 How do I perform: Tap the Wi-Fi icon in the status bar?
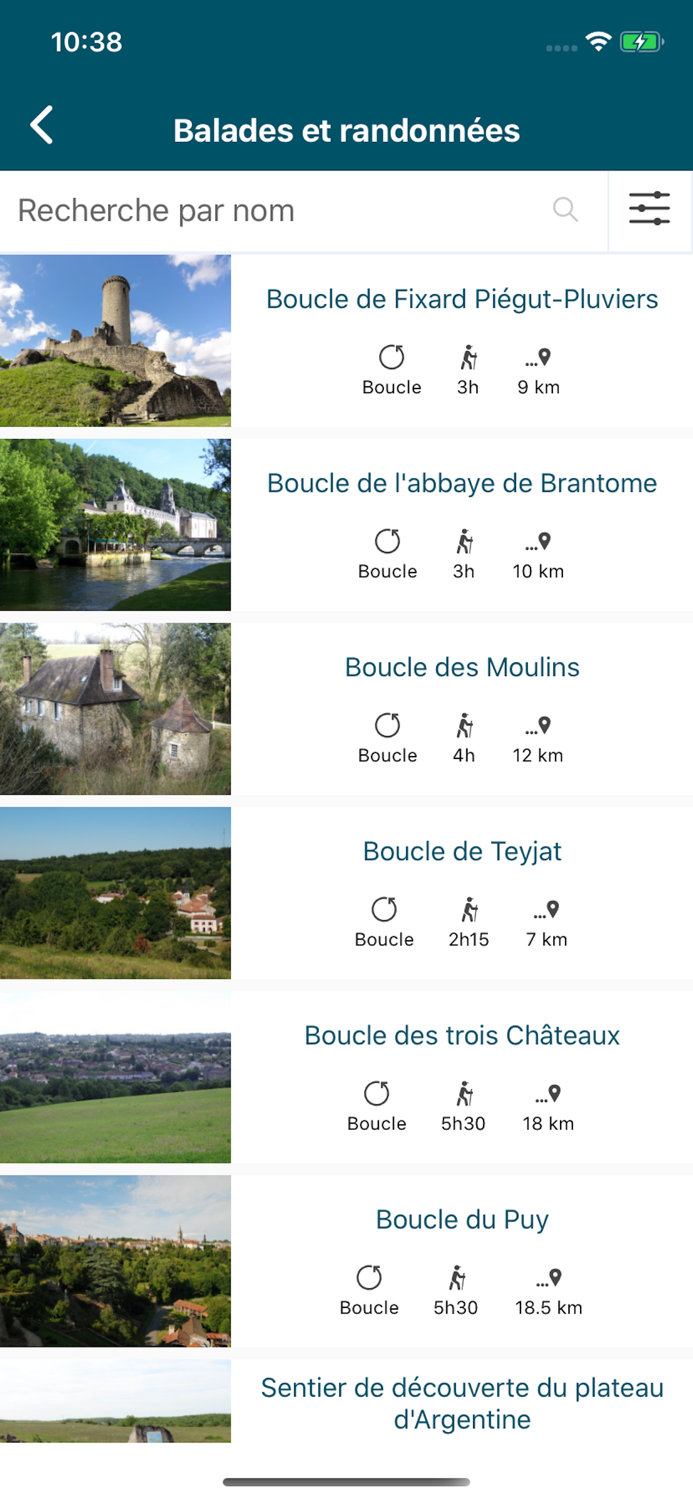[598, 43]
